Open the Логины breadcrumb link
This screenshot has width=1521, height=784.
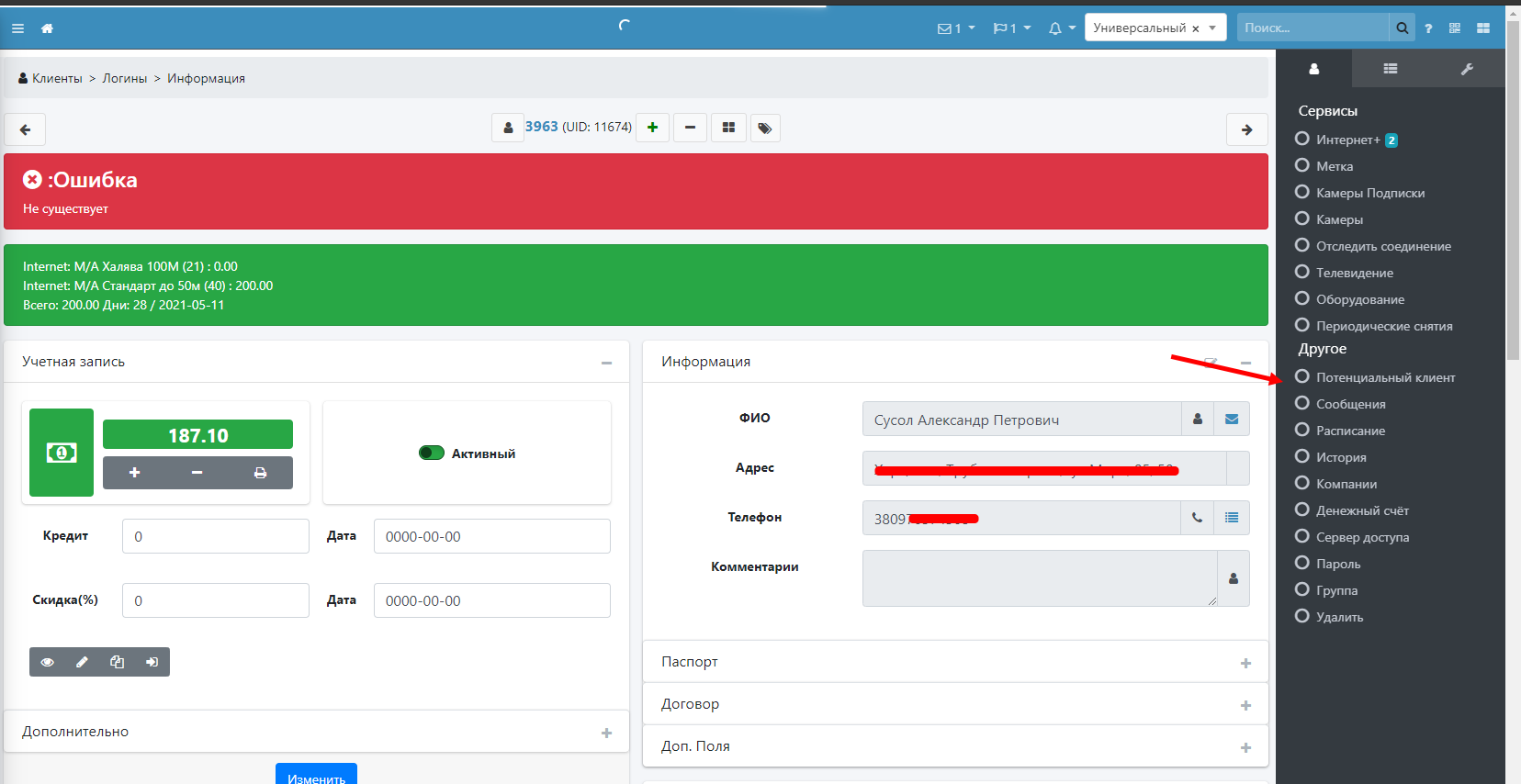[124, 79]
